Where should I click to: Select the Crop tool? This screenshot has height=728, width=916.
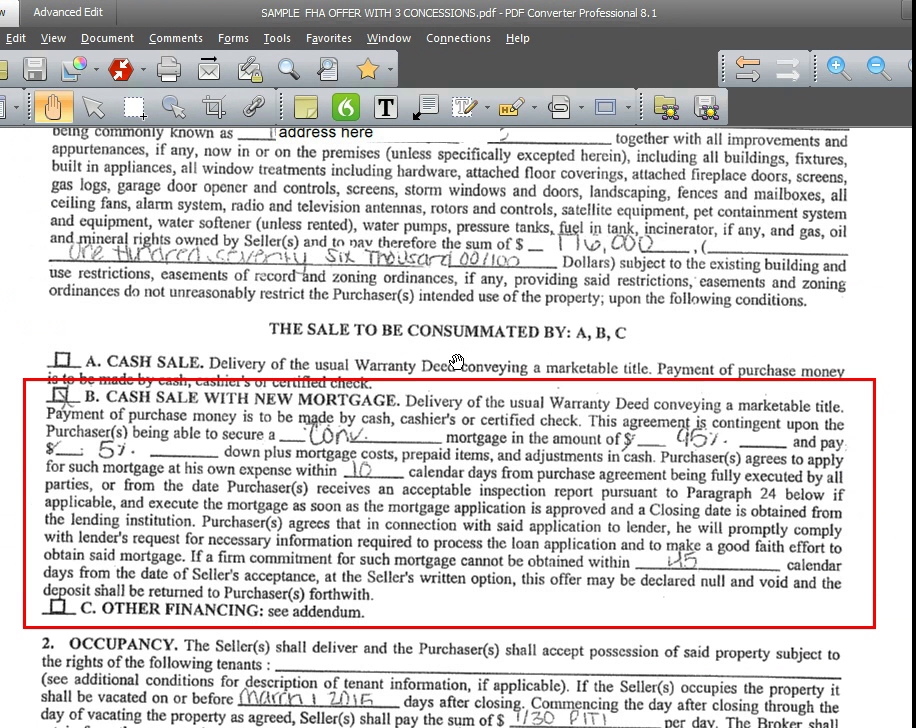[213, 106]
